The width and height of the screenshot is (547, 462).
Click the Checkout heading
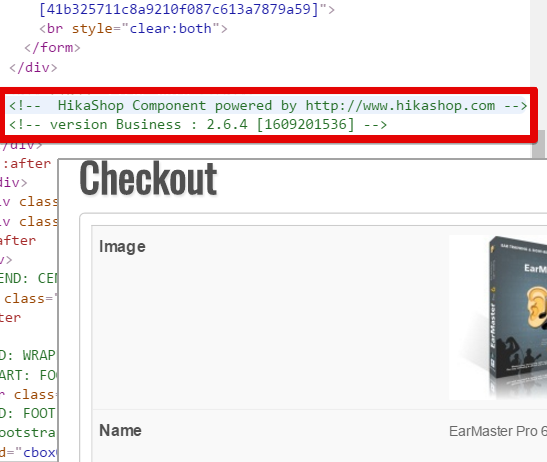[148, 178]
